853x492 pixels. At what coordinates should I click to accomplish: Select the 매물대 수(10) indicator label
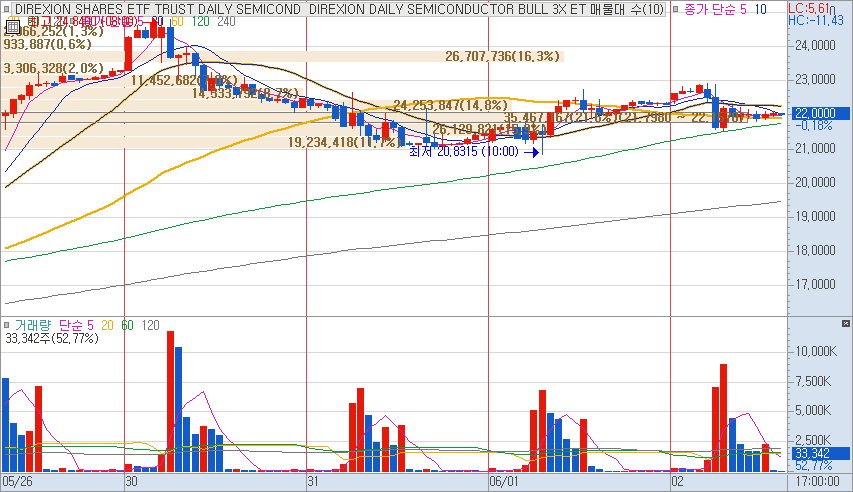pyautogui.click(x=627, y=9)
